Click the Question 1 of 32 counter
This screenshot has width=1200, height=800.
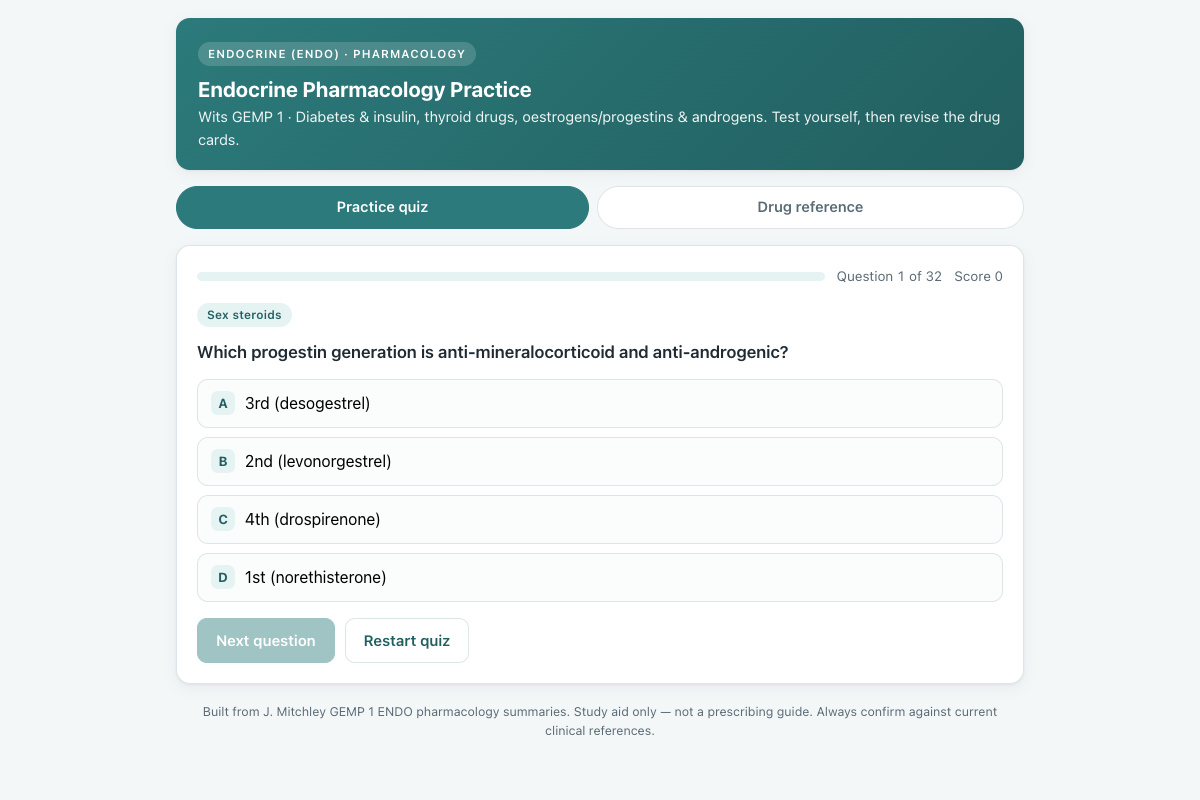point(889,276)
